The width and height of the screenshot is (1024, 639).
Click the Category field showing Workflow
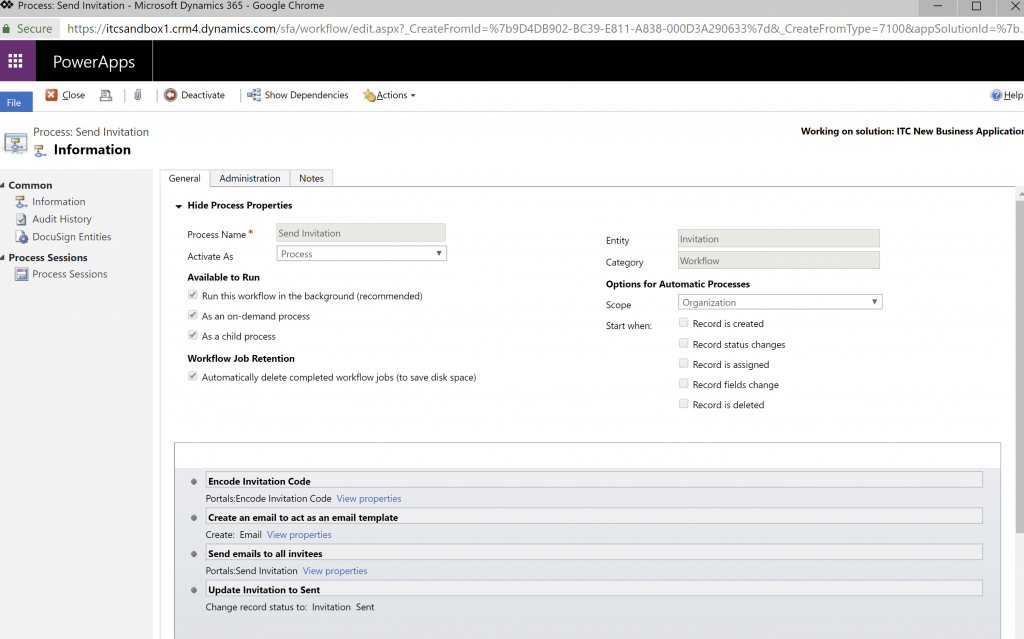[778, 261]
